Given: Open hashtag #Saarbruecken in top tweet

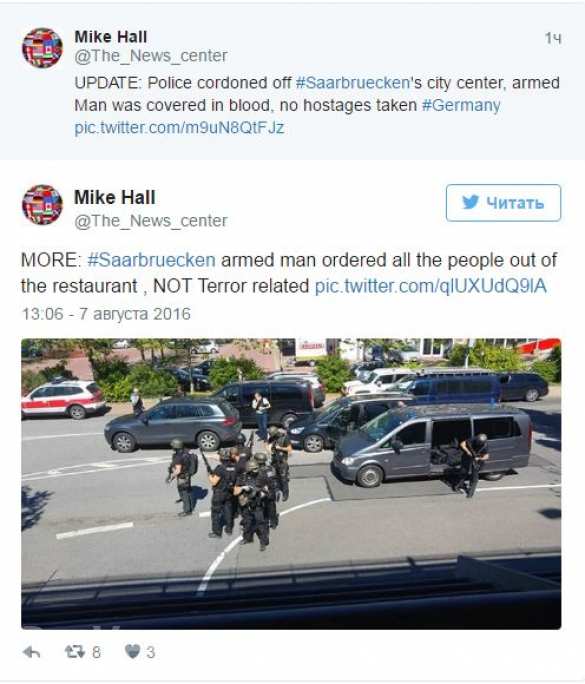Looking at the screenshot, I should [x=352, y=83].
